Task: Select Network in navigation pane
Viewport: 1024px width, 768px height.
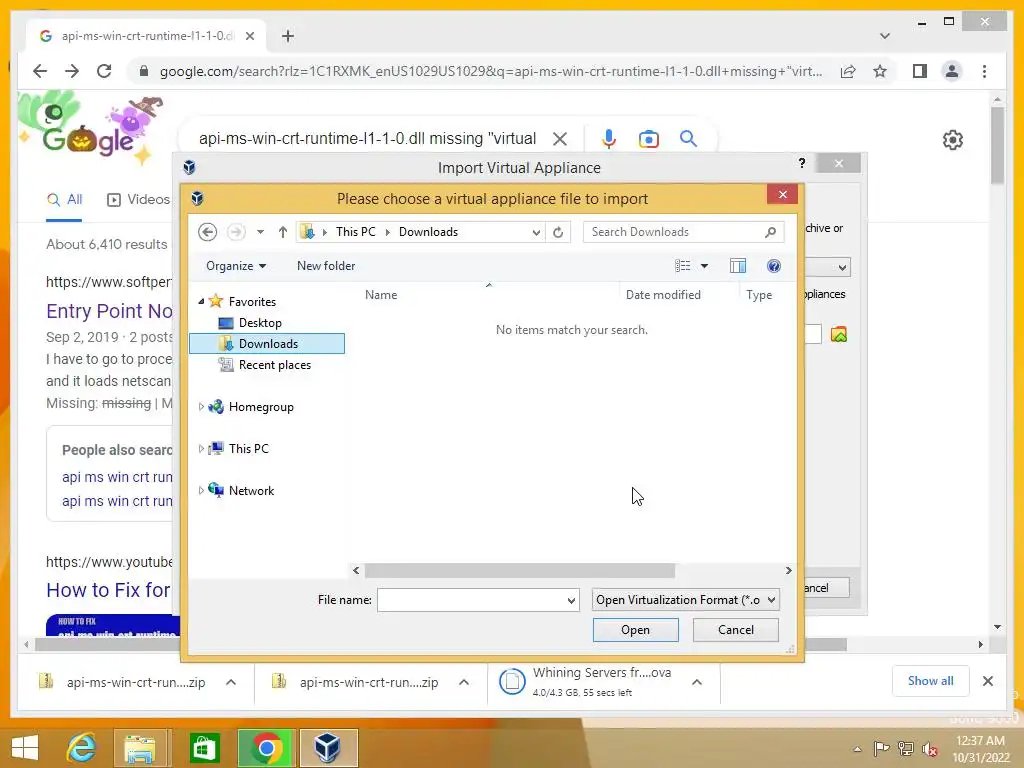Action: [251, 490]
